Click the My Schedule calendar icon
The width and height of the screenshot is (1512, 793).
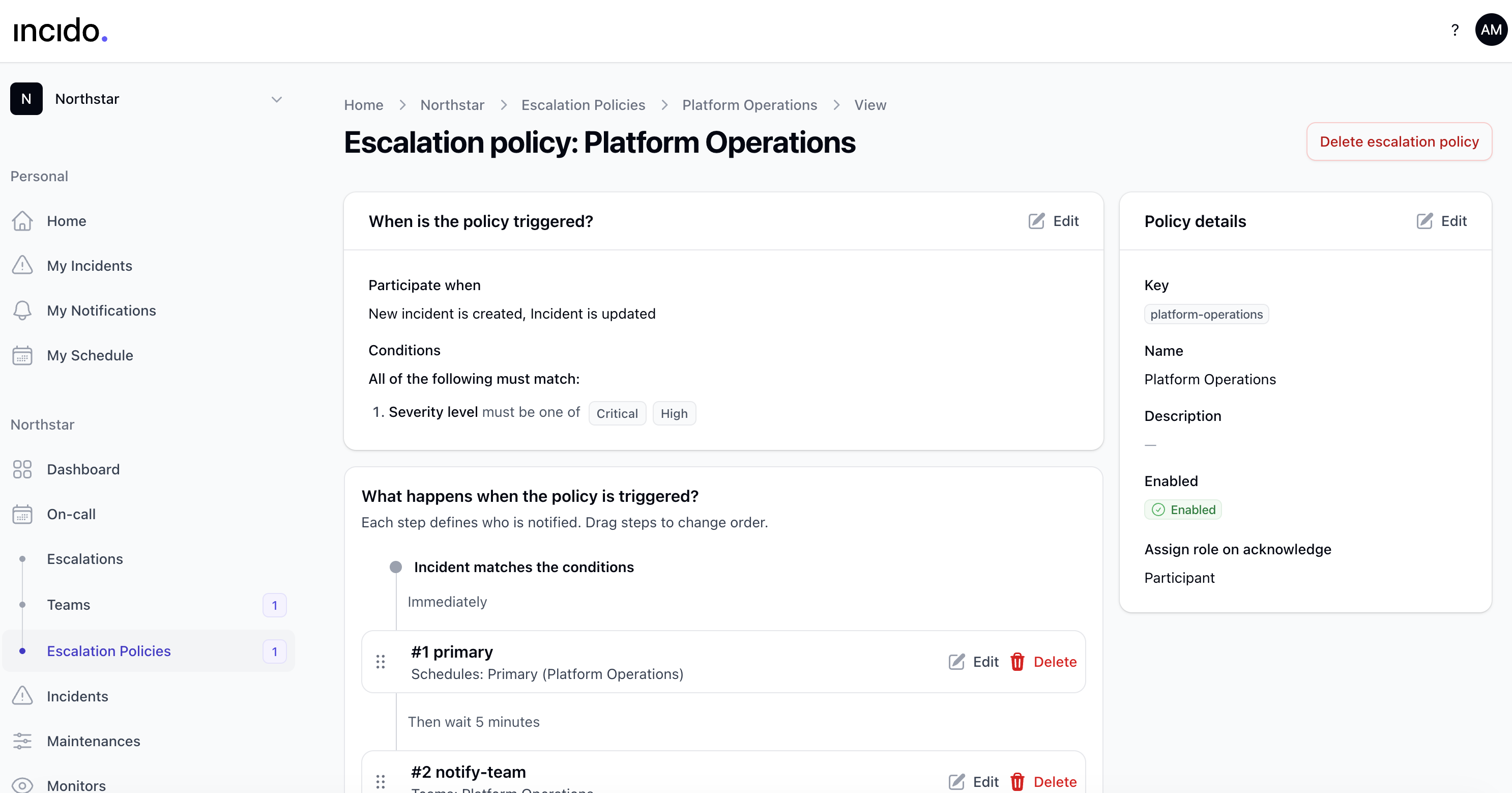(22, 355)
